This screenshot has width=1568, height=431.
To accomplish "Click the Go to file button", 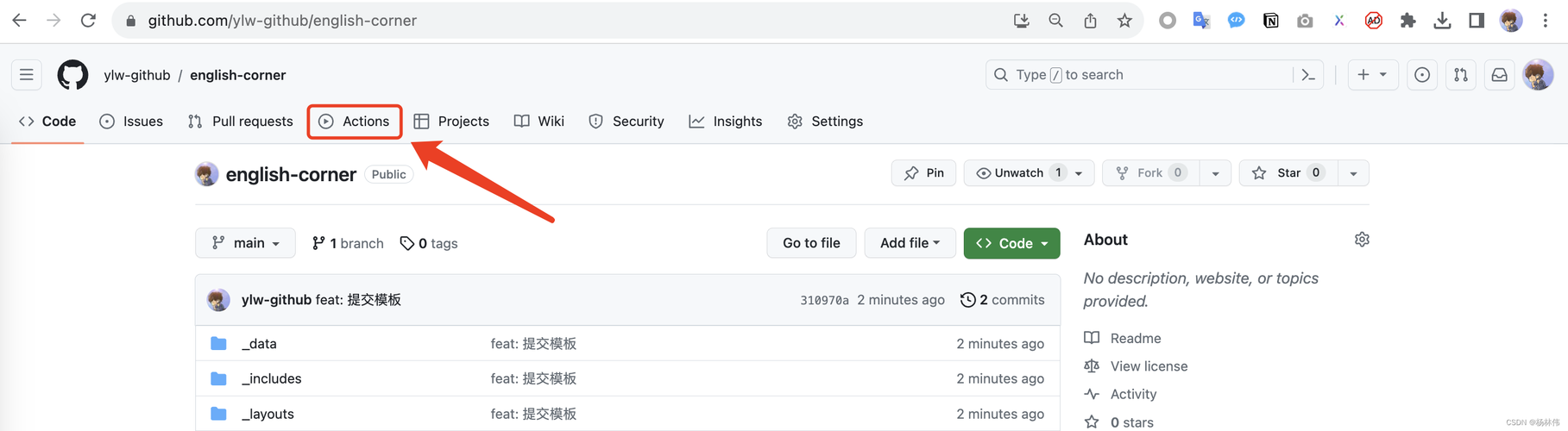I will pyautogui.click(x=811, y=243).
